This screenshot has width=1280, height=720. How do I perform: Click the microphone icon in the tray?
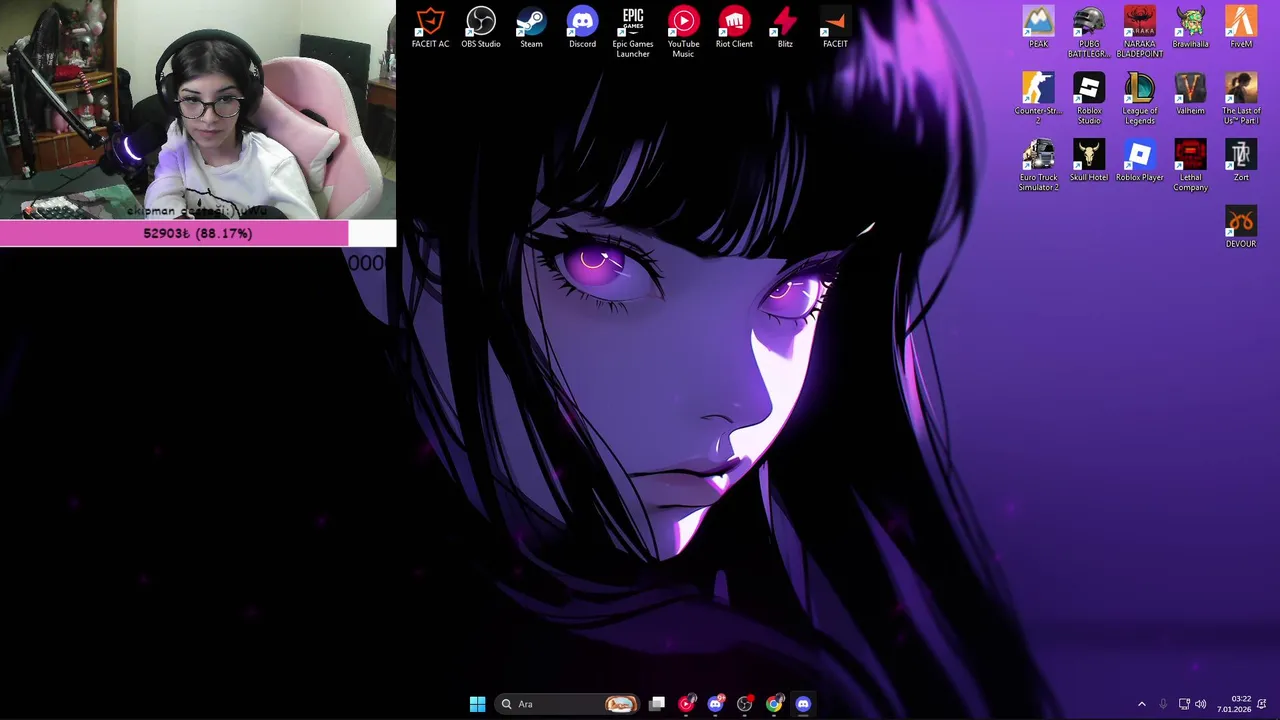[1163, 704]
